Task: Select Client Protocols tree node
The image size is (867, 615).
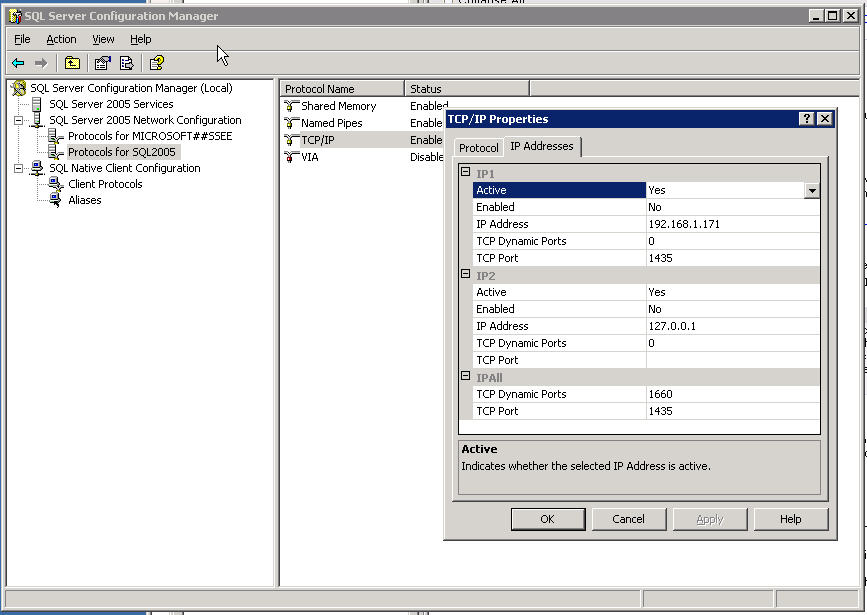Action: click(x=105, y=184)
